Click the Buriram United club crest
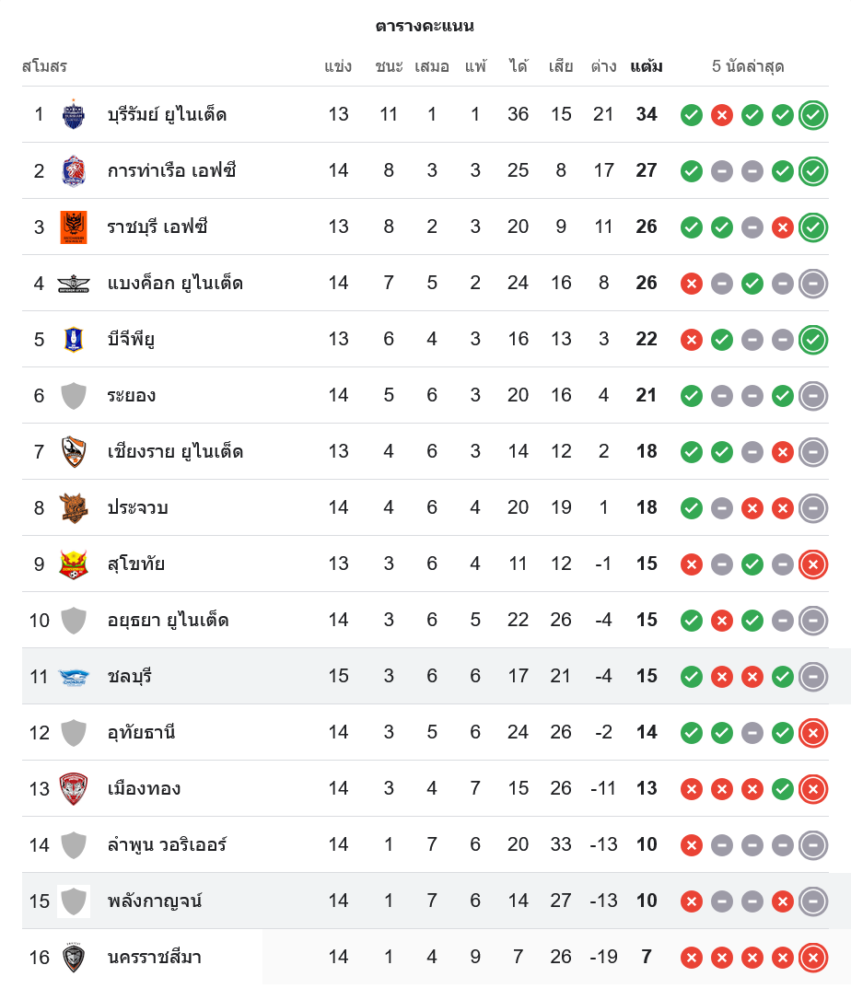 [x=74, y=114]
